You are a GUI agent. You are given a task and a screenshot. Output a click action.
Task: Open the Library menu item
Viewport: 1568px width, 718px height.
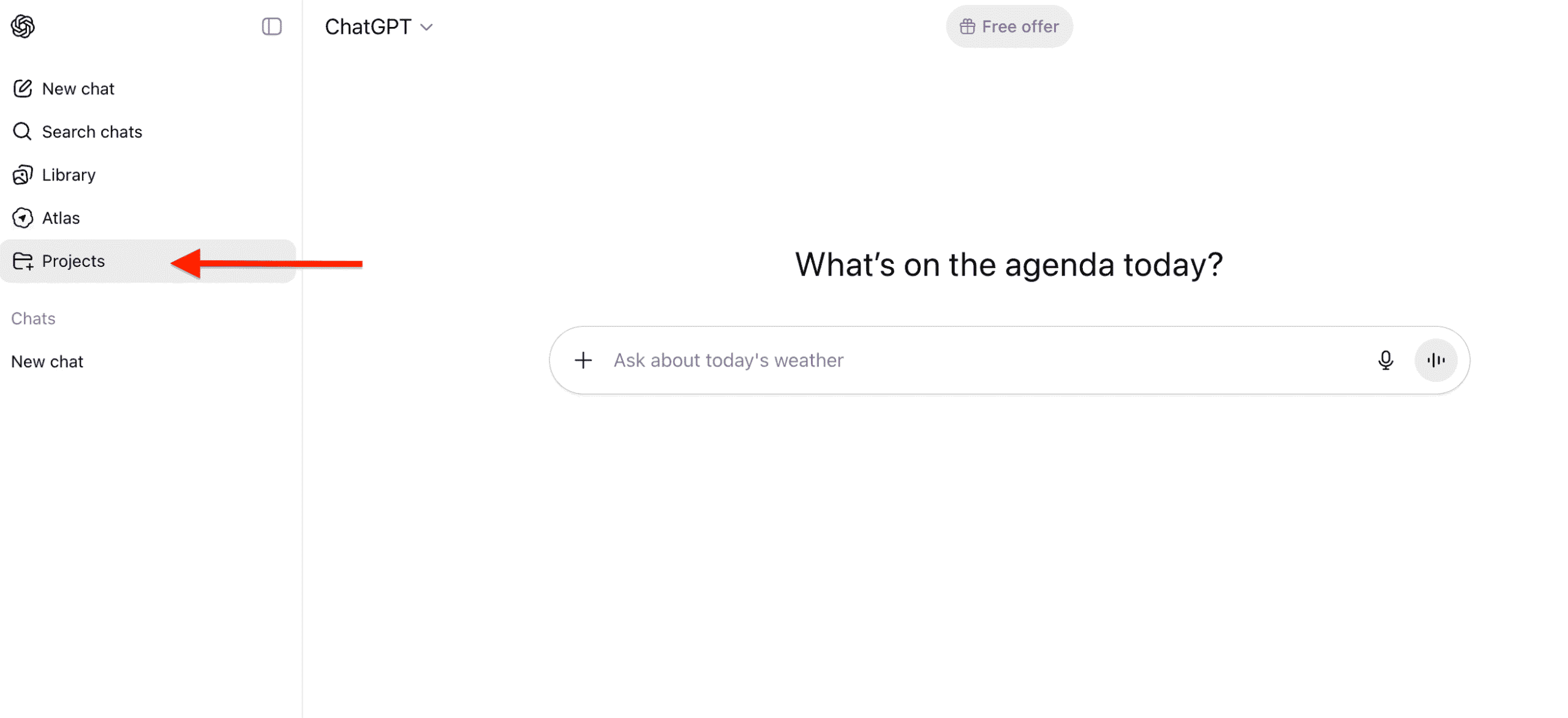click(69, 175)
